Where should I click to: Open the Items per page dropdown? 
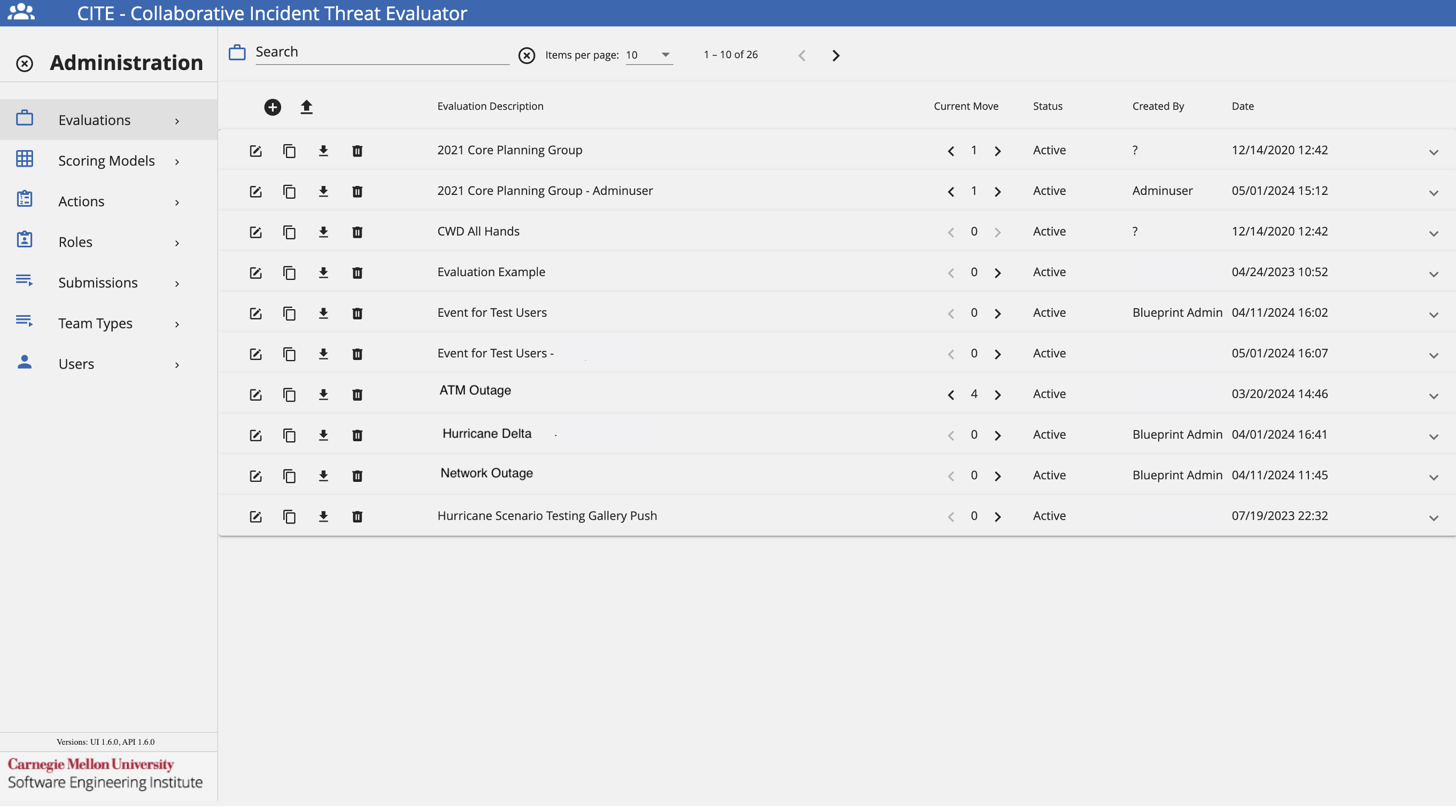(649, 55)
